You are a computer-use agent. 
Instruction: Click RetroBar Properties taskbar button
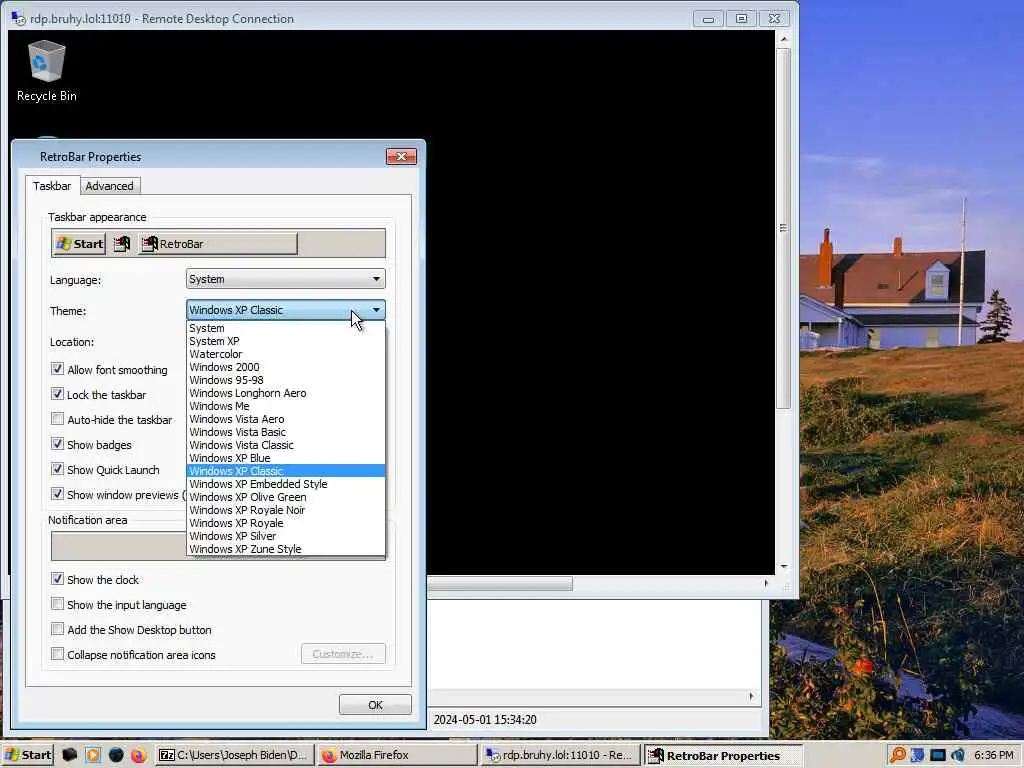tap(722, 756)
